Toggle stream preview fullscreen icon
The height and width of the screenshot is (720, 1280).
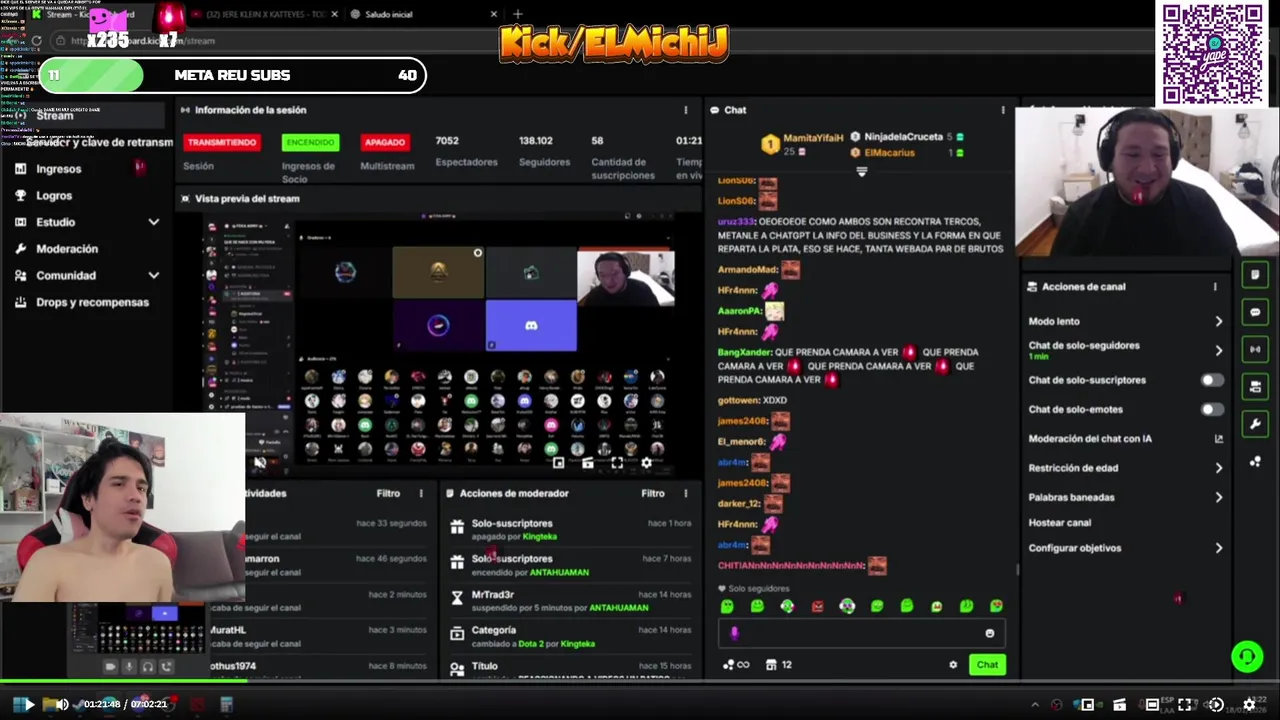(617, 463)
